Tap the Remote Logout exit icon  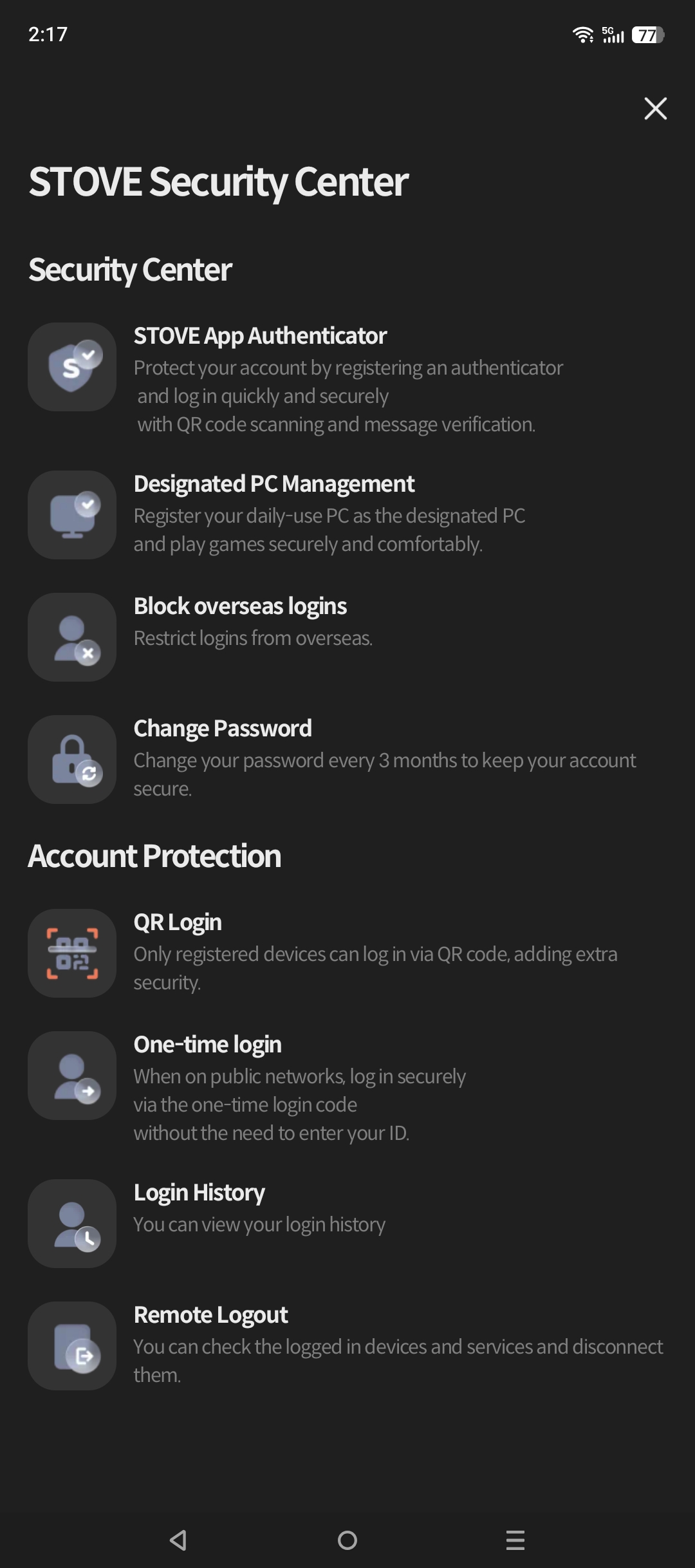click(x=72, y=1346)
